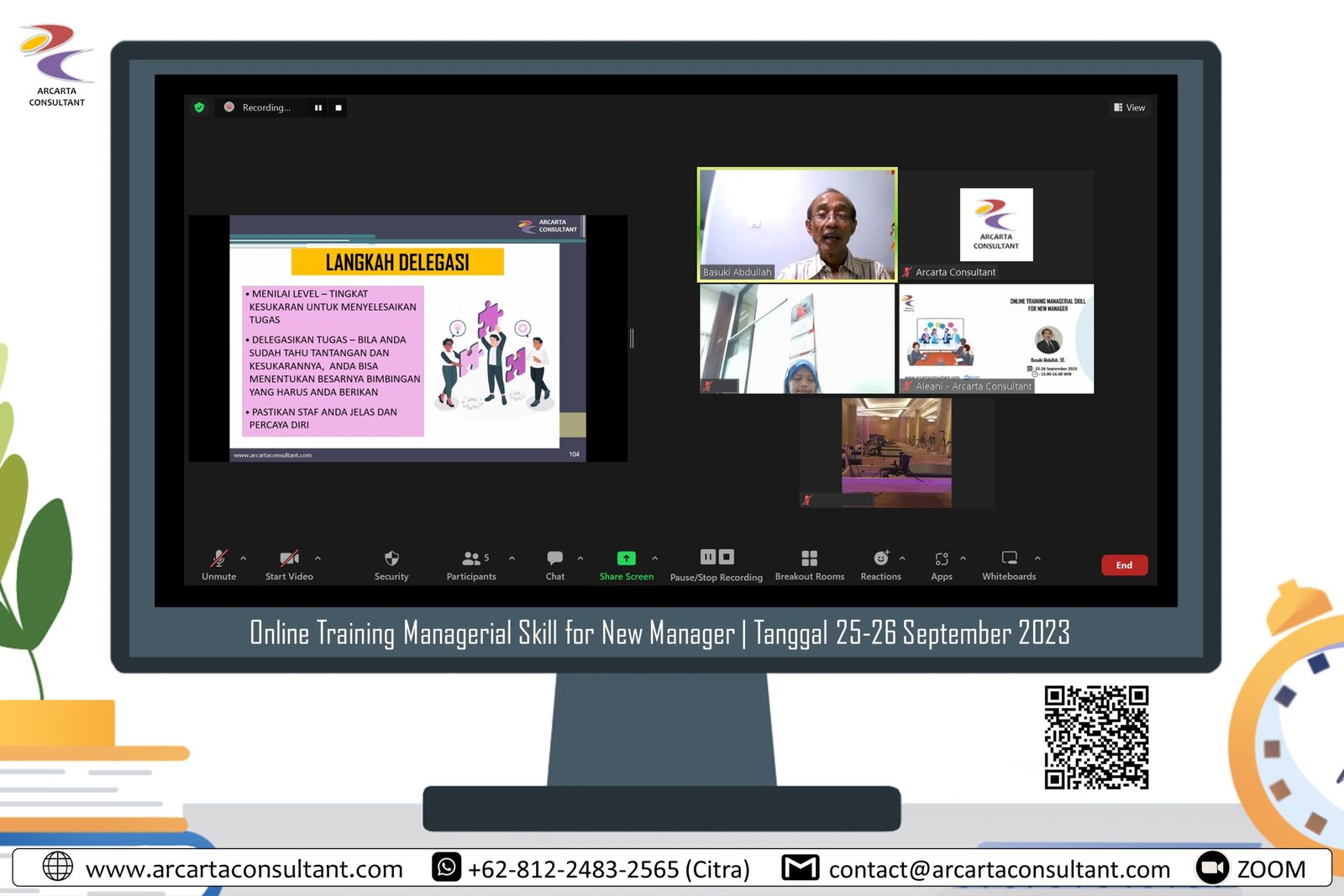Open Whiteboards
1344x896 pixels.
[x=1009, y=559]
